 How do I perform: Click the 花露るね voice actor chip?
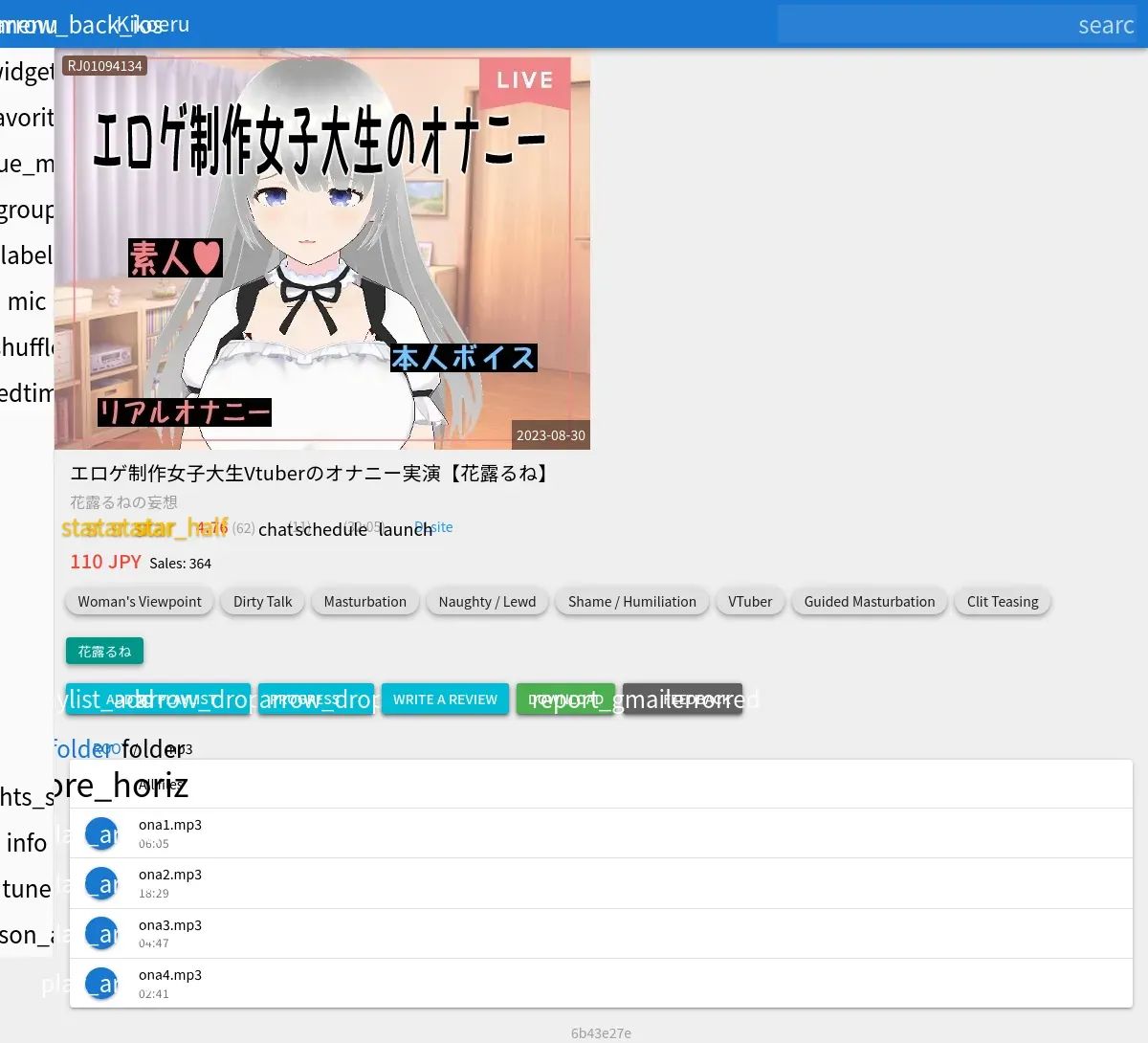pyautogui.click(x=104, y=652)
